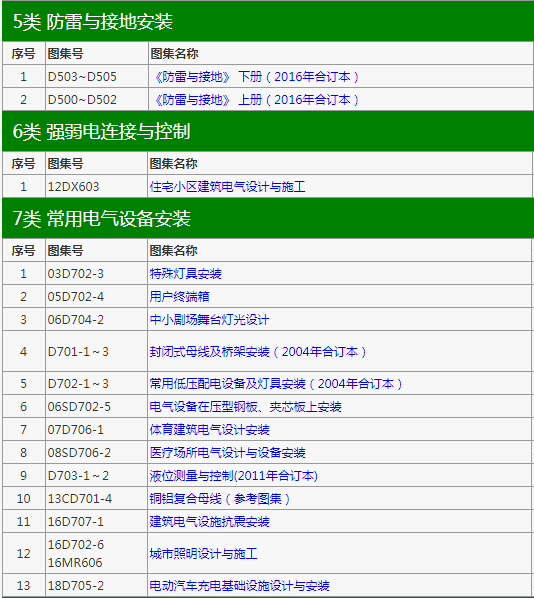Open 住宅小区建筑电气设计与施工 link

click(227, 186)
